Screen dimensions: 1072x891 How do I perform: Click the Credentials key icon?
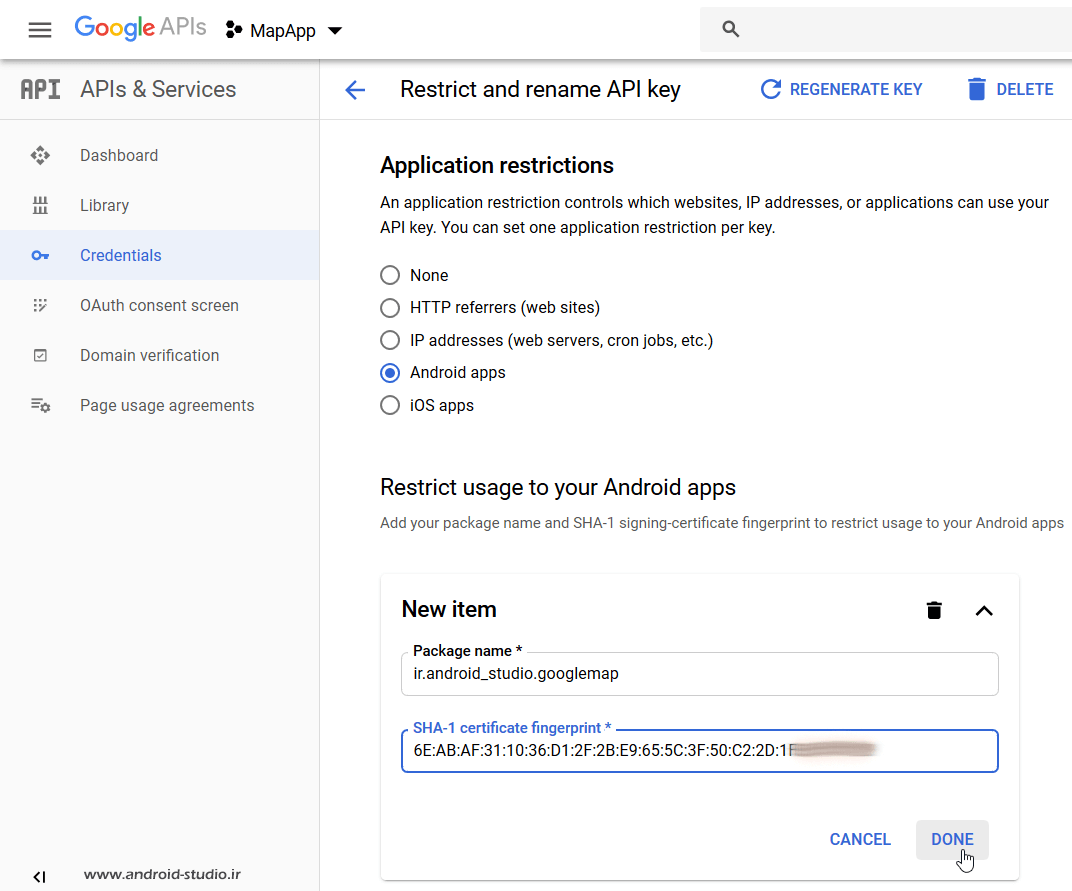tap(40, 255)
